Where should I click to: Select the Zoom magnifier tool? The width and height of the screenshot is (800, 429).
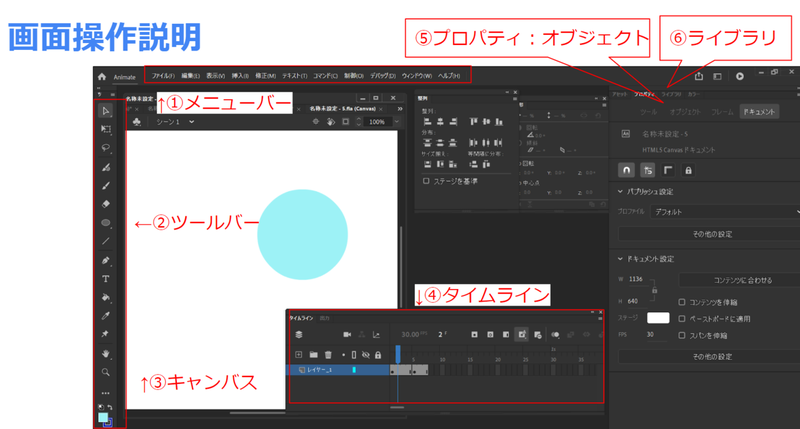point(106,372)
